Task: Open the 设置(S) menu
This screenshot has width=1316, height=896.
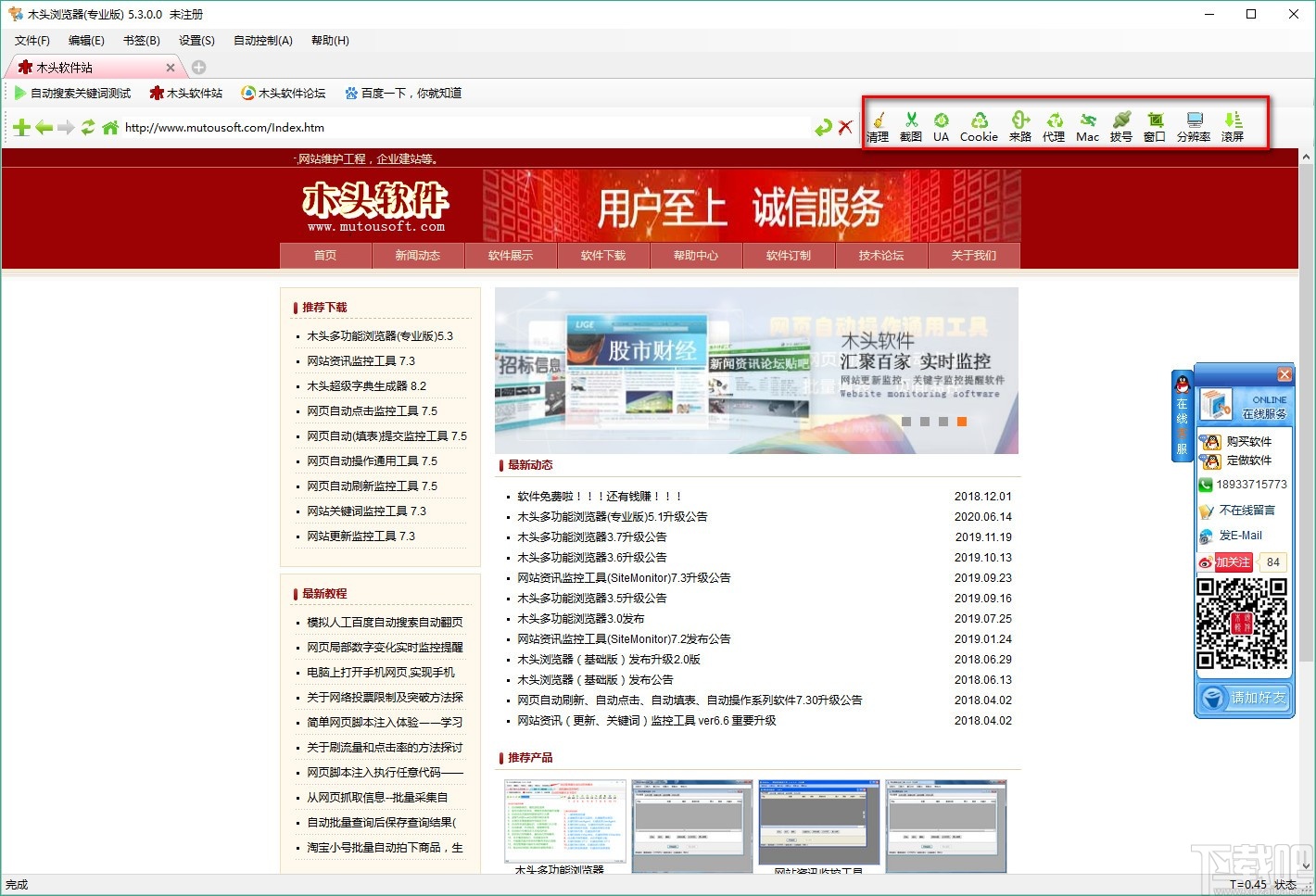Action: tap(196, 41)
